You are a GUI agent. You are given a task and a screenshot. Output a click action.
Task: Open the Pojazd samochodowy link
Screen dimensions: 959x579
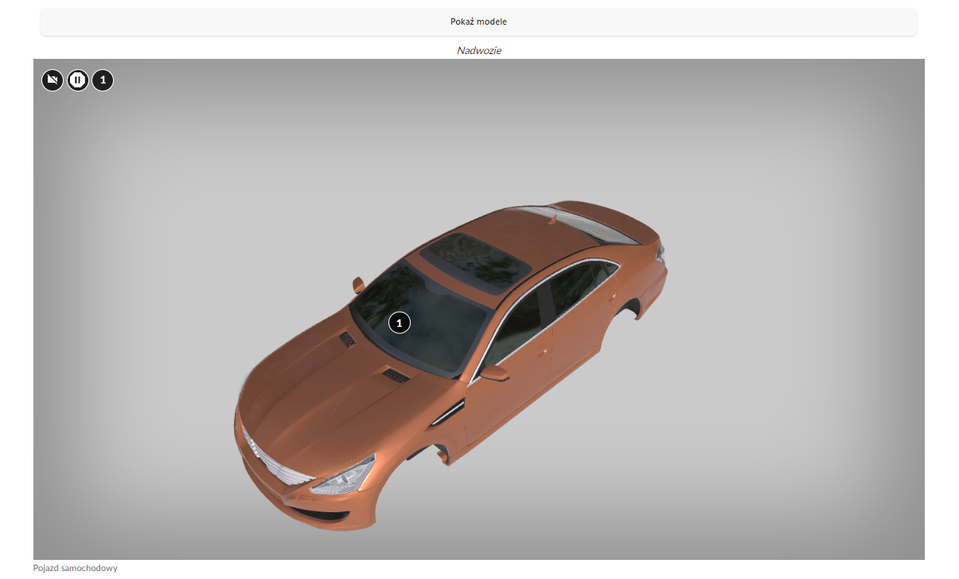pos(74,567)
